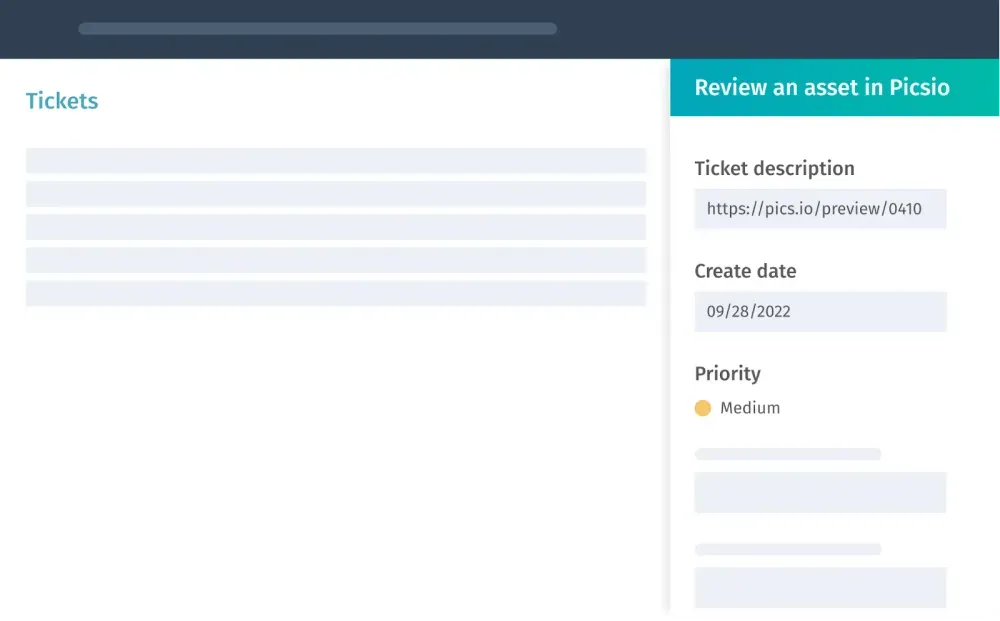Select the fourth ticket row
1000x621 pixels.
pyautogui.click(x=337, y=260)
